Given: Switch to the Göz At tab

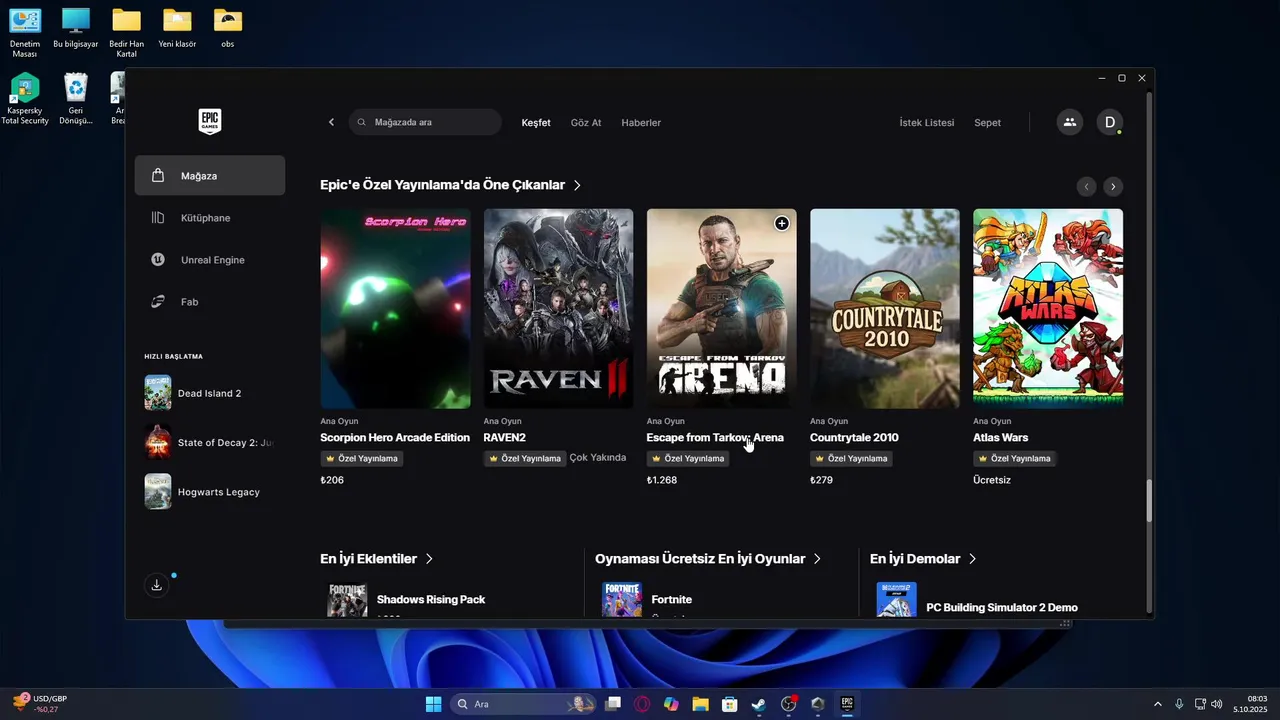Looking at the screenshot, I should [x=586, y=123].
